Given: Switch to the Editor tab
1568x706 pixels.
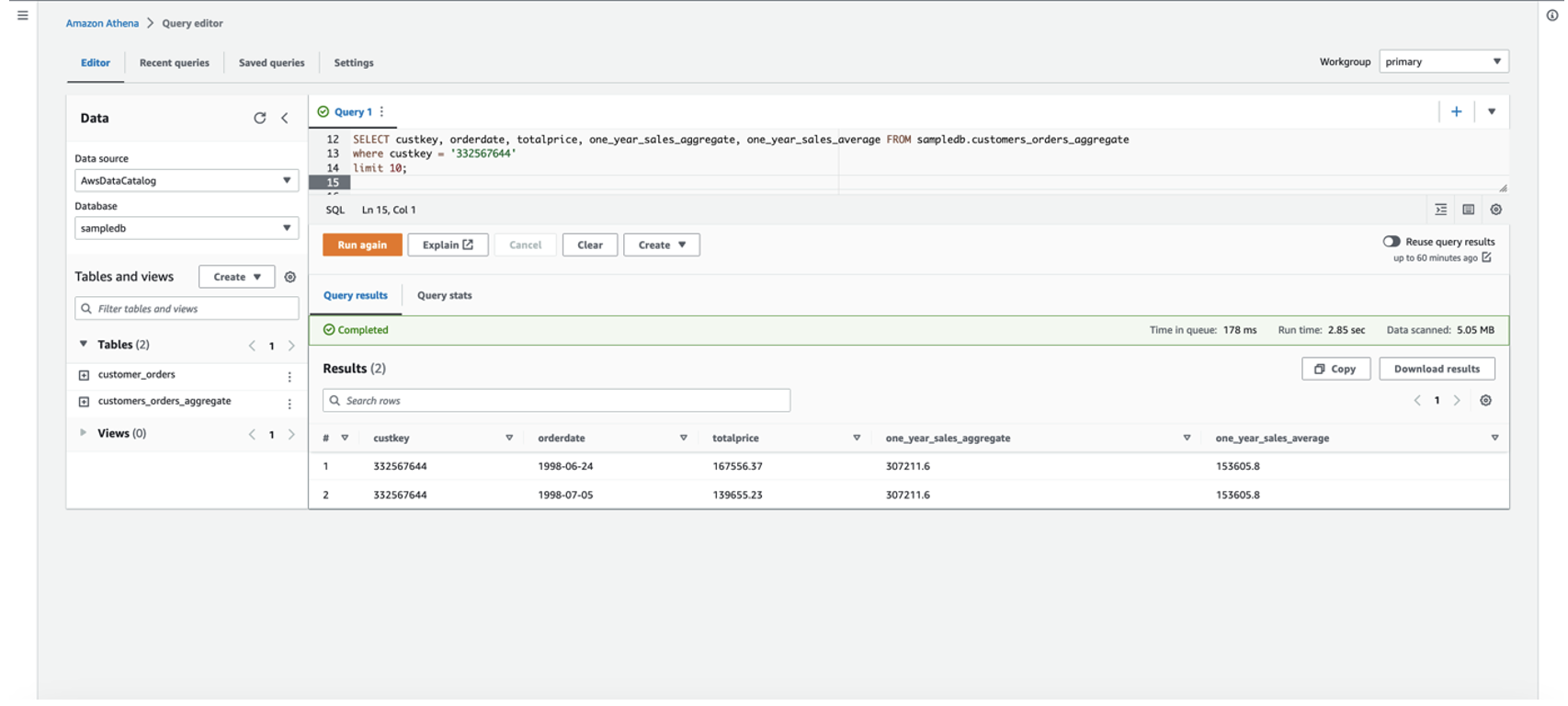Looking at the screenshot, I should pyautogui.click(x=96, y=63).
